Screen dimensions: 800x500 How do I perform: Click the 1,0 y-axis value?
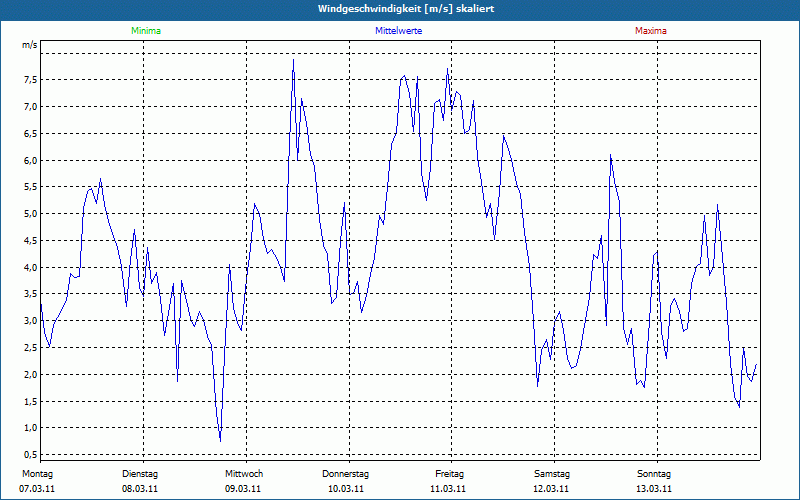point(30,428)
